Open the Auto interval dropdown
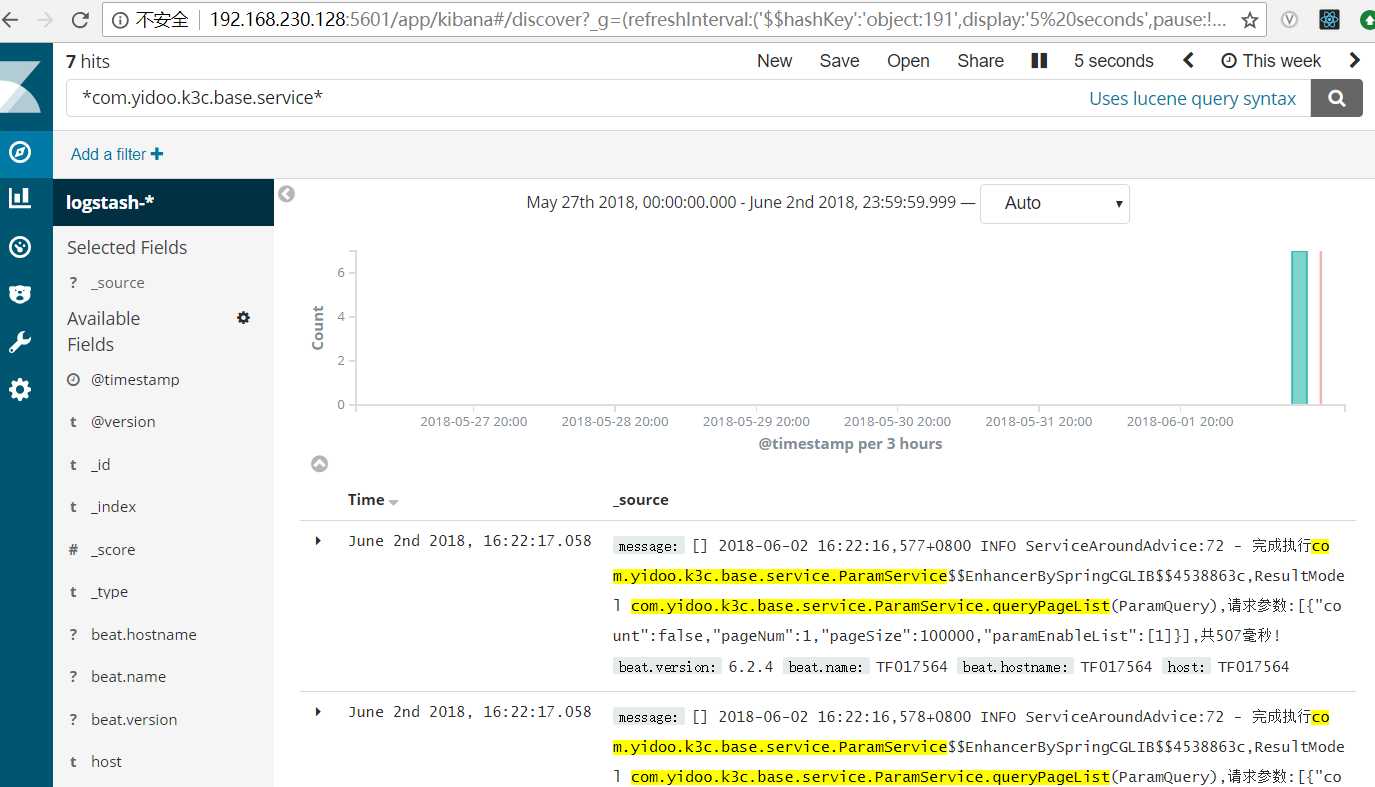The height and width of the screenshot is (787, 1375). (x=1055, y=203)
